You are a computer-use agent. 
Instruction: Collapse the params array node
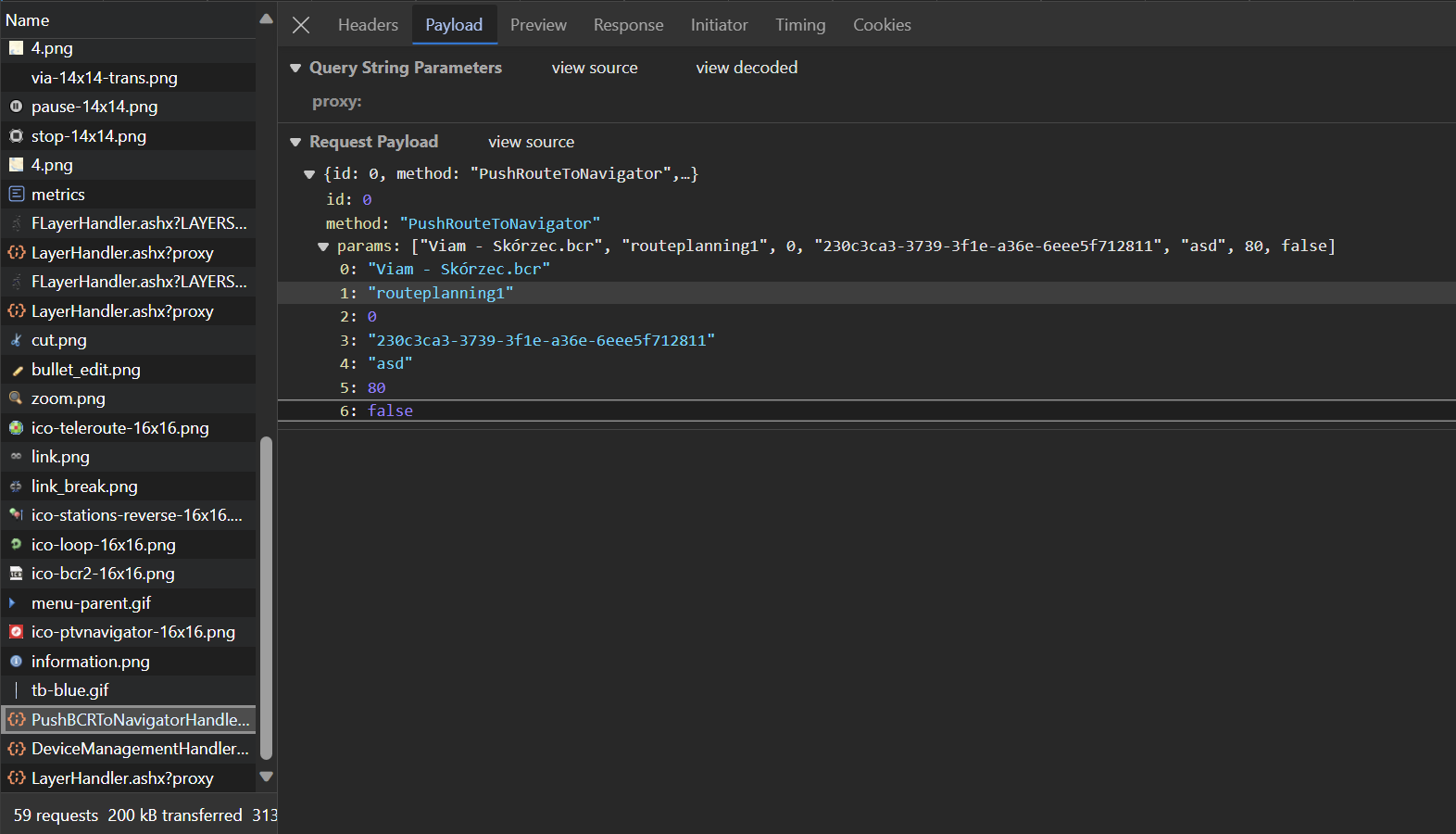[323, 246]
